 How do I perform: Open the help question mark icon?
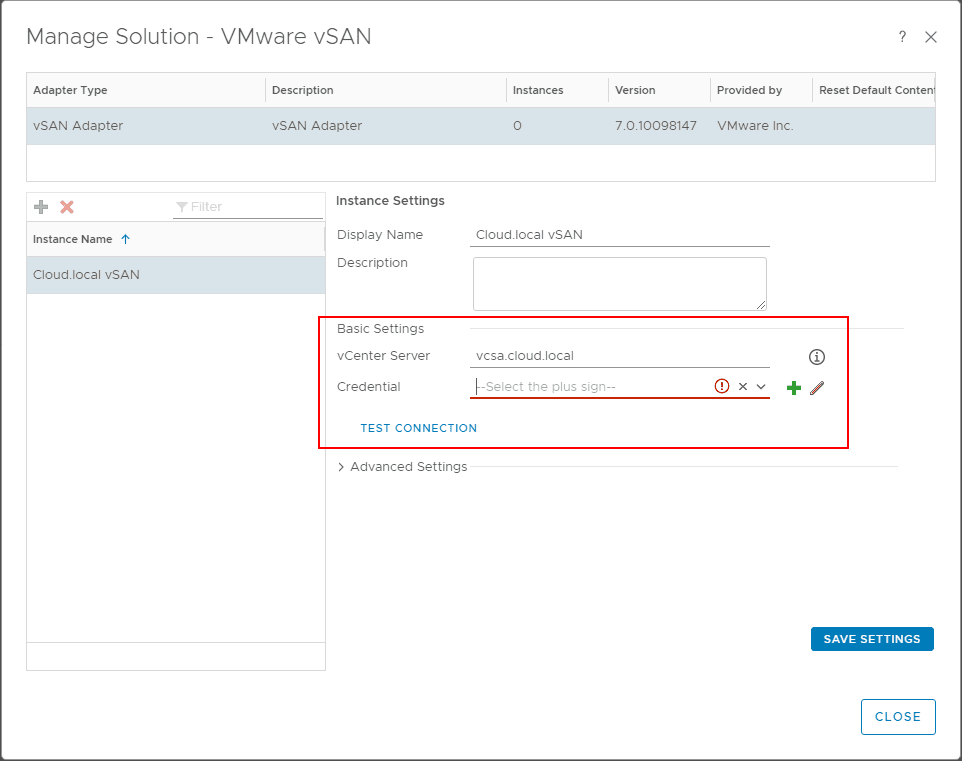point(902,37)
